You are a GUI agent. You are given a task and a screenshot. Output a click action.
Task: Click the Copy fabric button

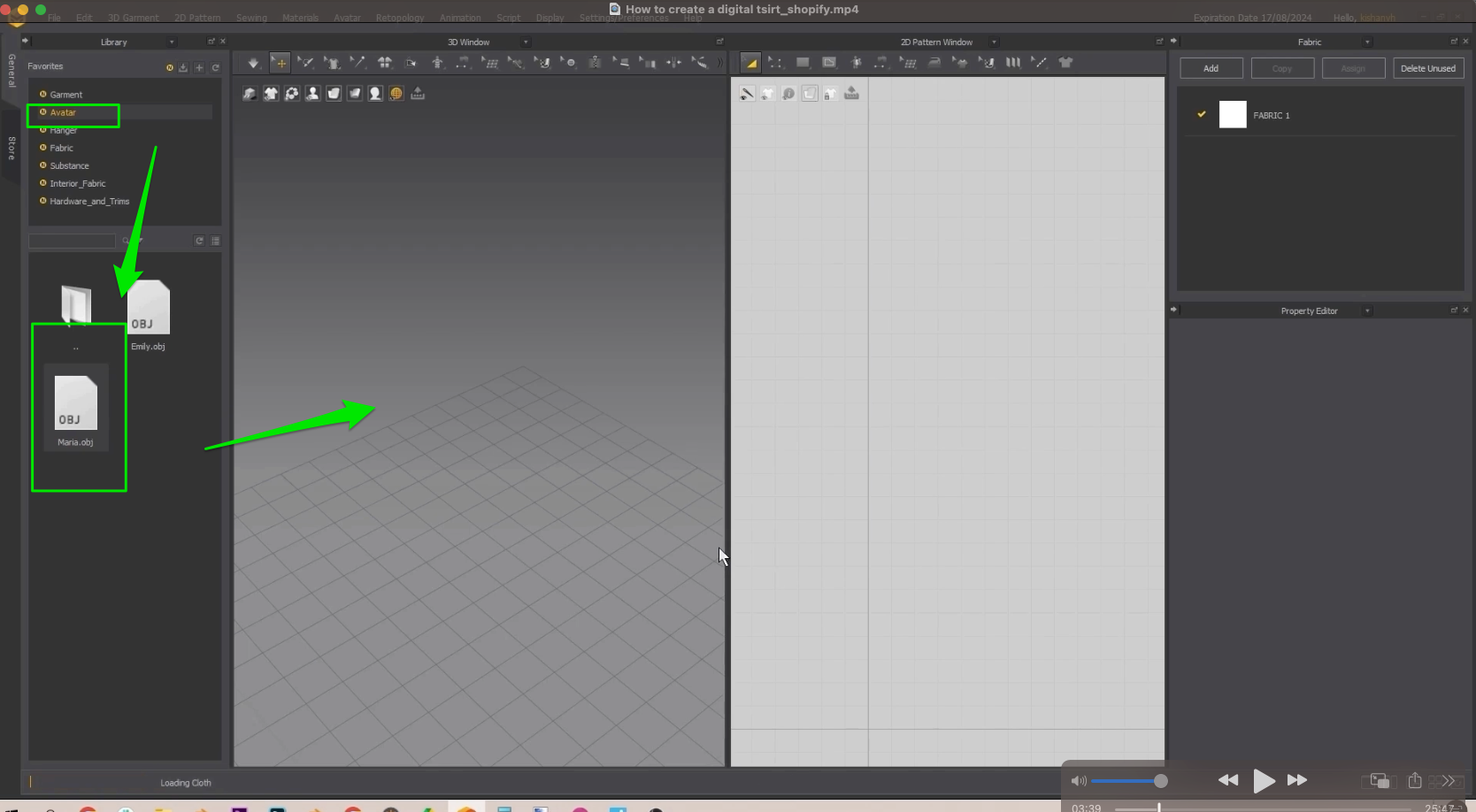(1282, 68)
